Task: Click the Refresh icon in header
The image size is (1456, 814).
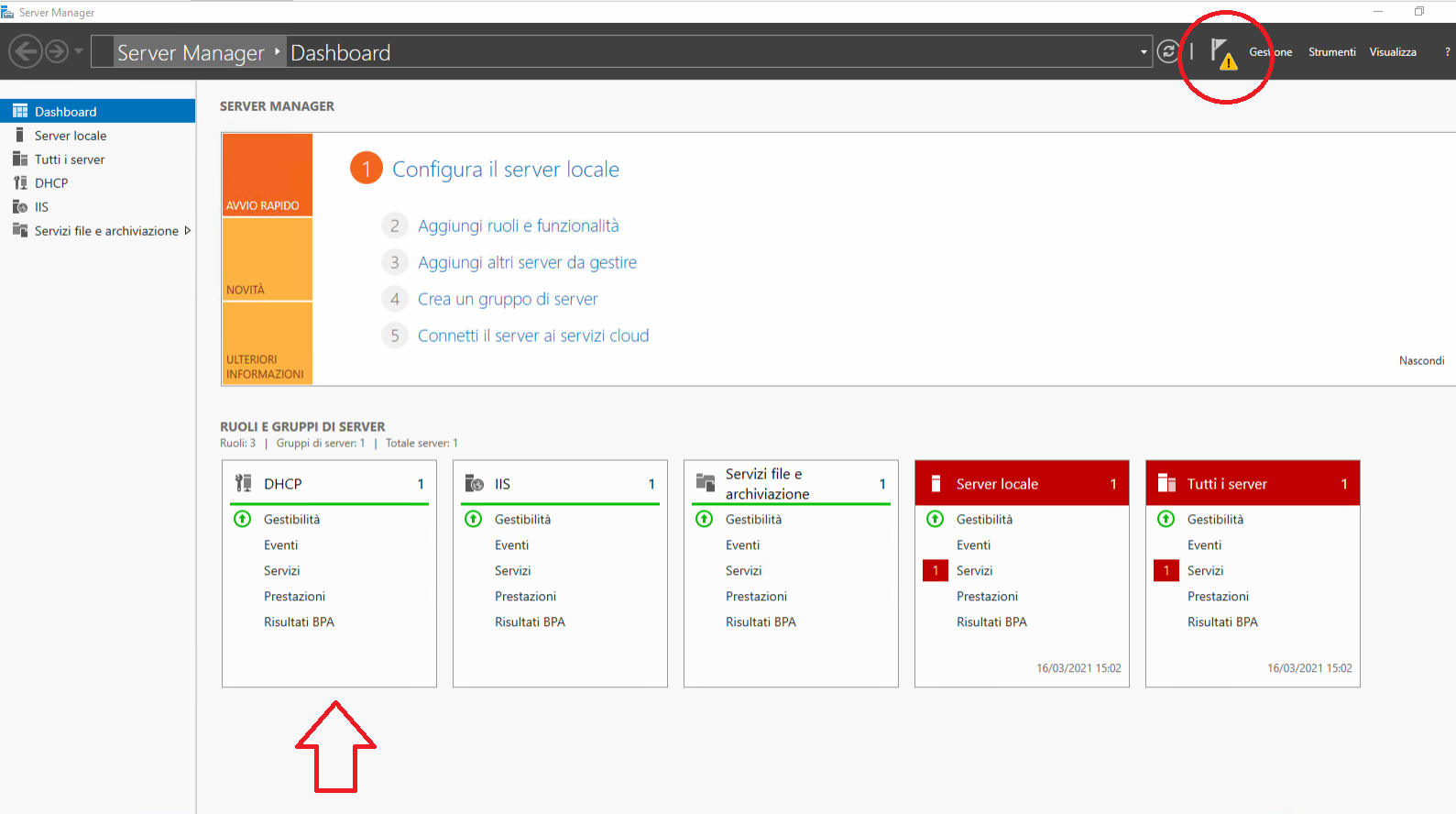Action: coord(1167,51)
